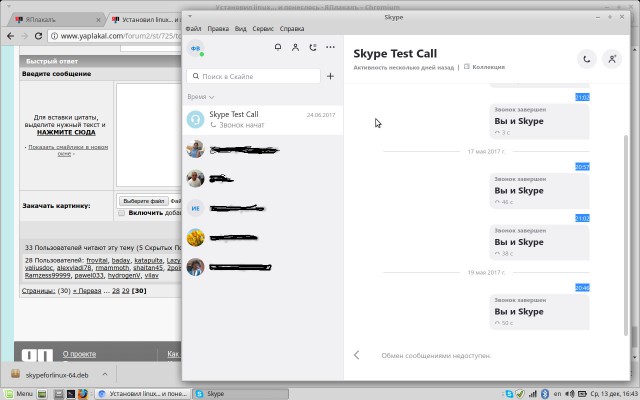The image size is (640, 400).
Task: Click Skype icon in system tray
Action: tap(509, 394)
